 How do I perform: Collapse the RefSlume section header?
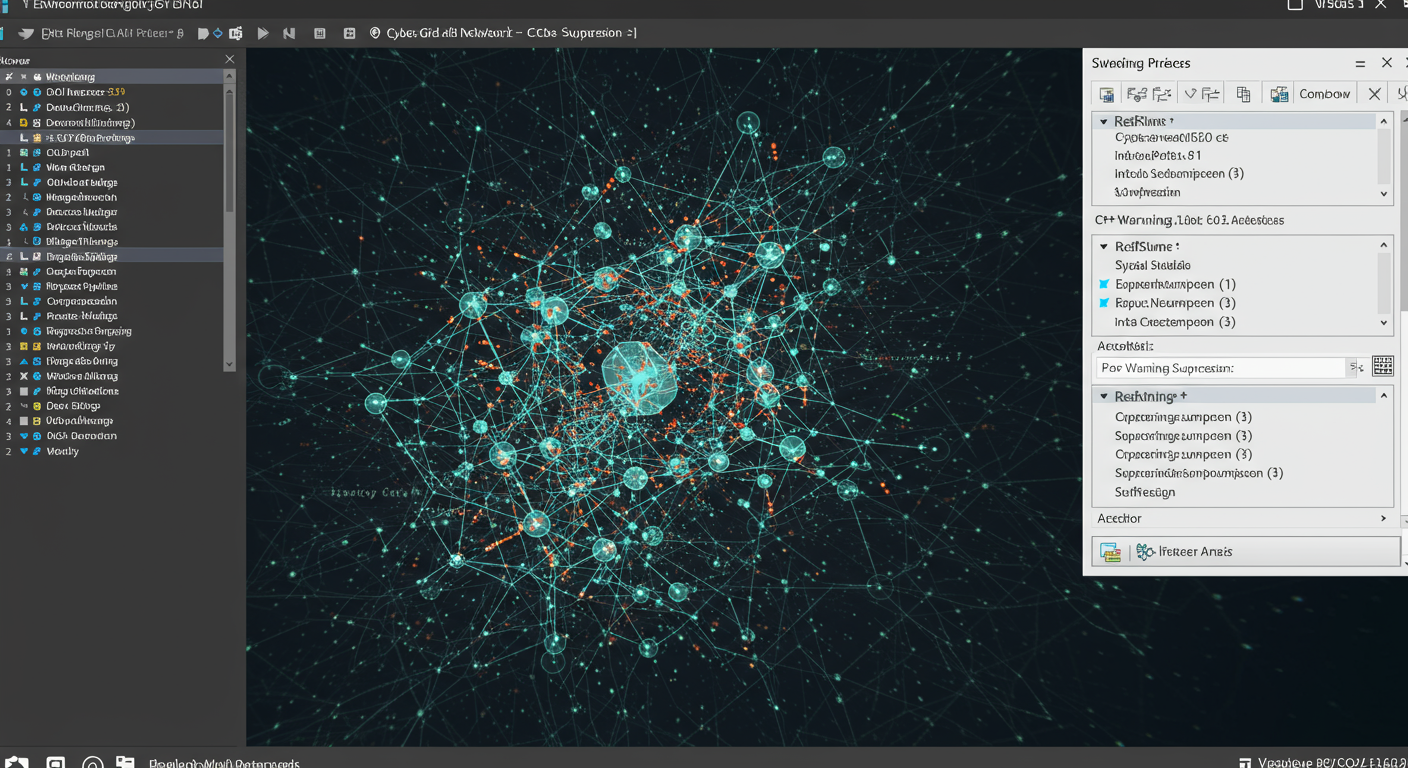pyautogui.click(x=1104, y=246)
